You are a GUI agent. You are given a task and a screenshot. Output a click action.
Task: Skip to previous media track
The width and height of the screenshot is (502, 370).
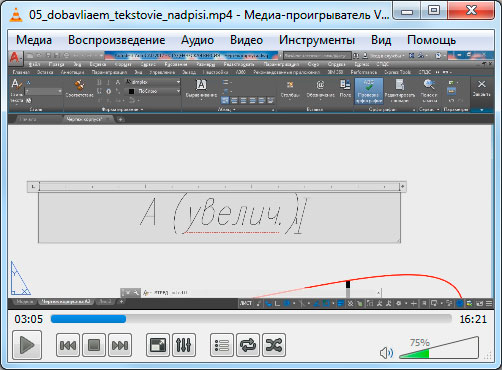click(x=68, y=345)
